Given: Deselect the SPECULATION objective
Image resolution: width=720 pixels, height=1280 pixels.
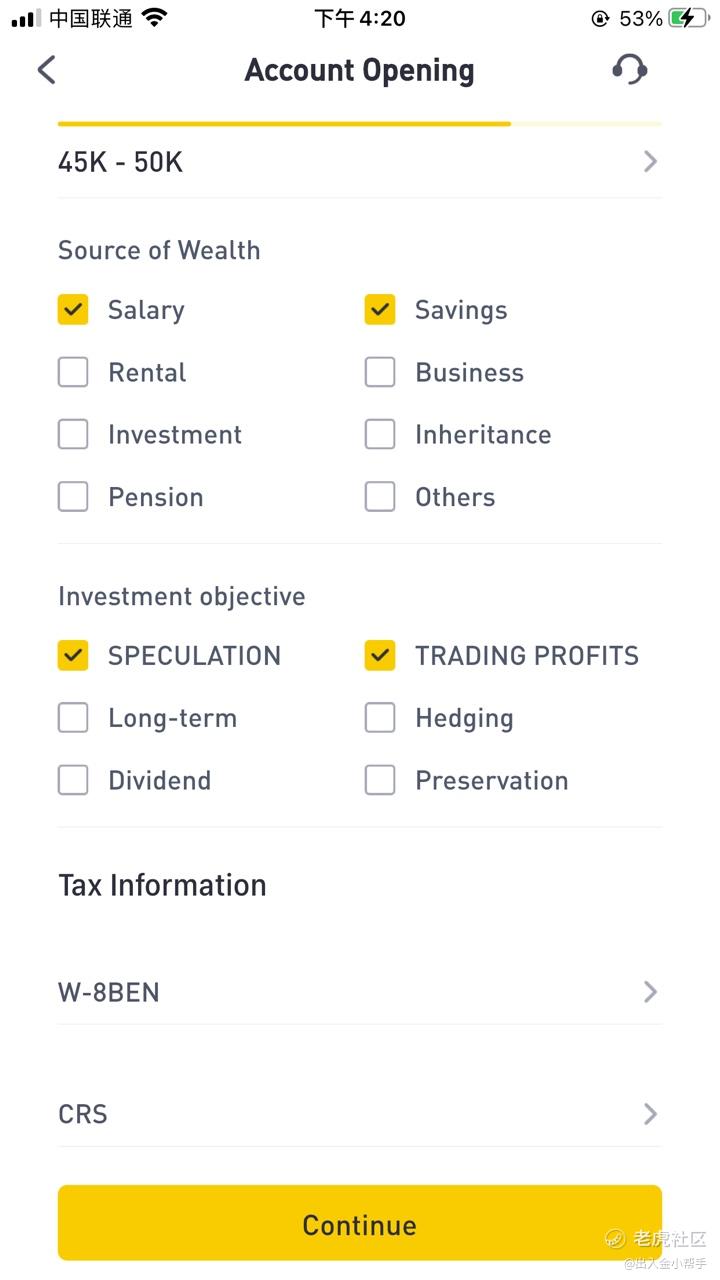Looking at the screenshot, I should (73, 656).
